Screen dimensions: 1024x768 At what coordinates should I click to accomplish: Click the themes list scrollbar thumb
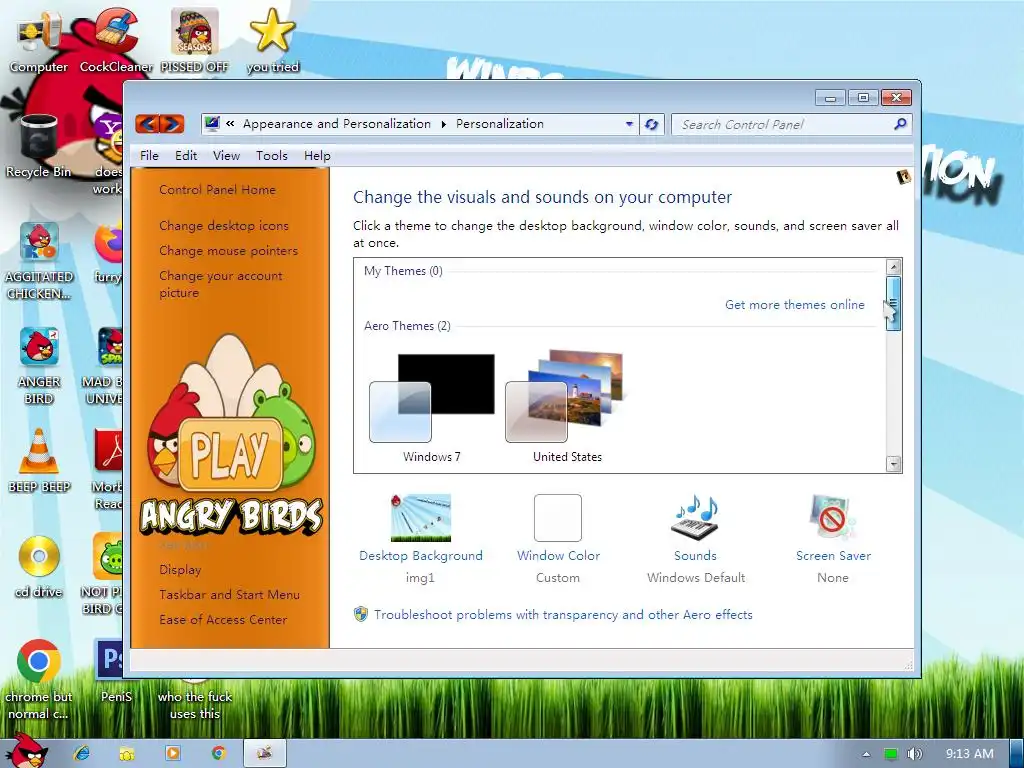click(x=893, y=303)
